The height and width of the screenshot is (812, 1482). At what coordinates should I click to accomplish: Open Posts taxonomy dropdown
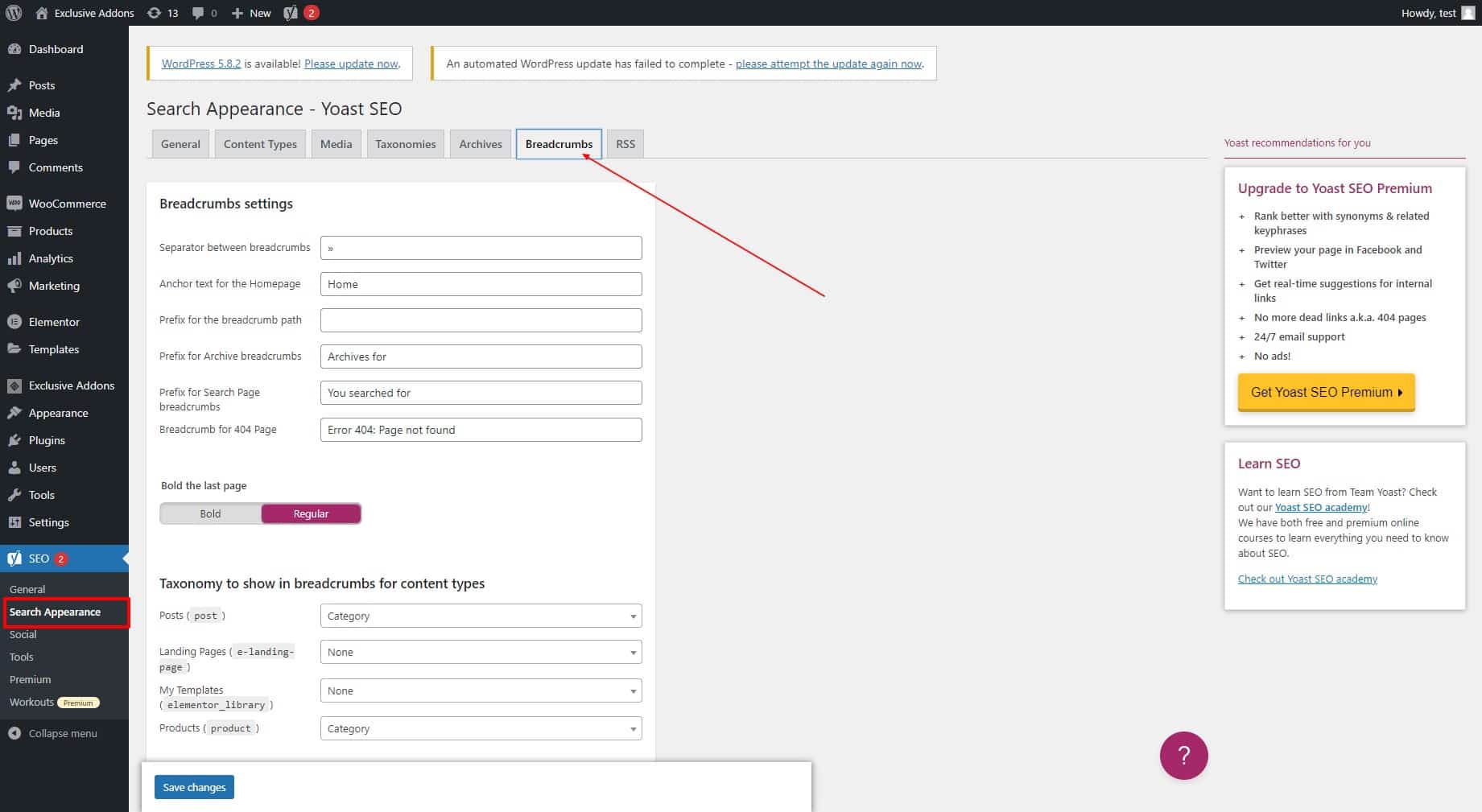tap(481, 616)
